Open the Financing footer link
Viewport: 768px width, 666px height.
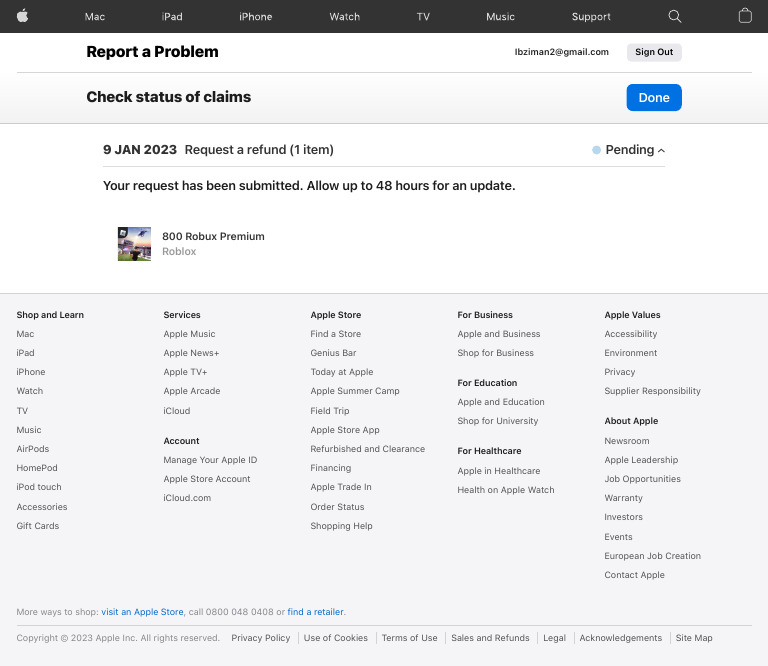click(x=331, y=468)
